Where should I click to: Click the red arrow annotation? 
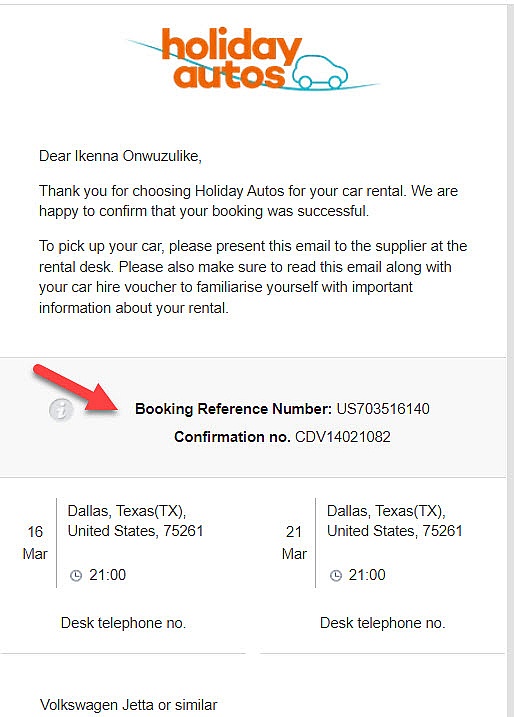point(76,389)
